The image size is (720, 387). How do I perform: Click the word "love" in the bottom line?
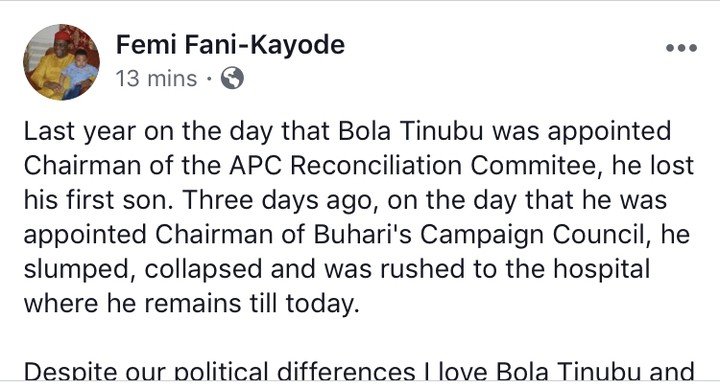tap(462, 371)
